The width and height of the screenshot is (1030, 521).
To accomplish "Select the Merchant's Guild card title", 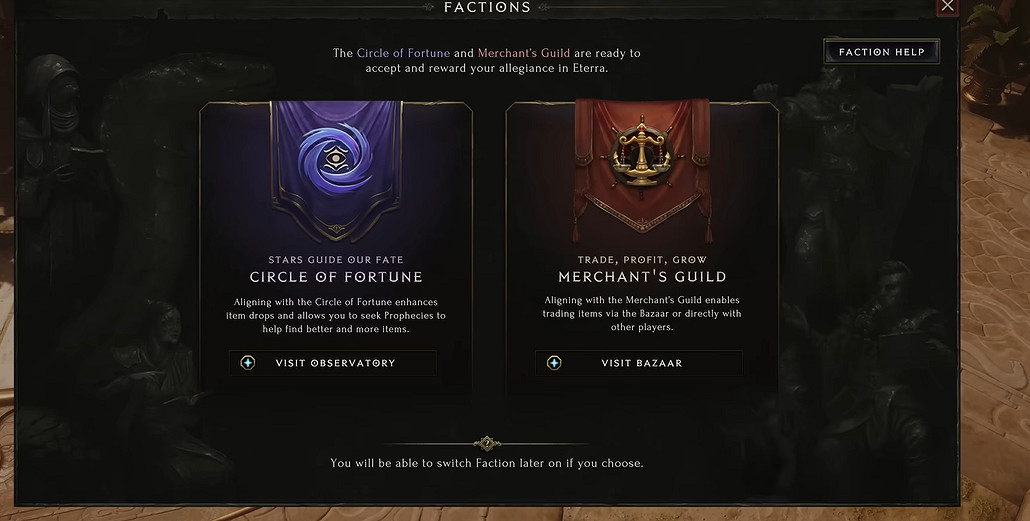I will coord(642,277).
